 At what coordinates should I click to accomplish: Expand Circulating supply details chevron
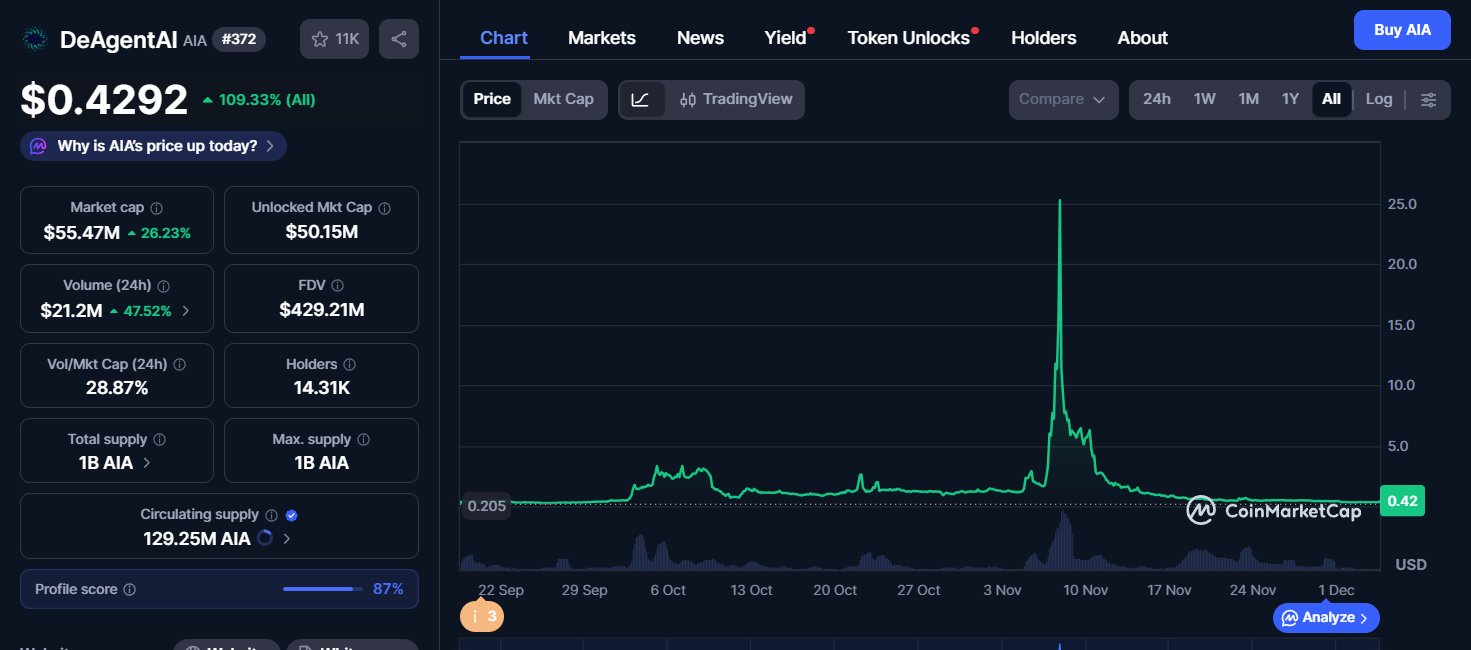click(x=287, y=539)
